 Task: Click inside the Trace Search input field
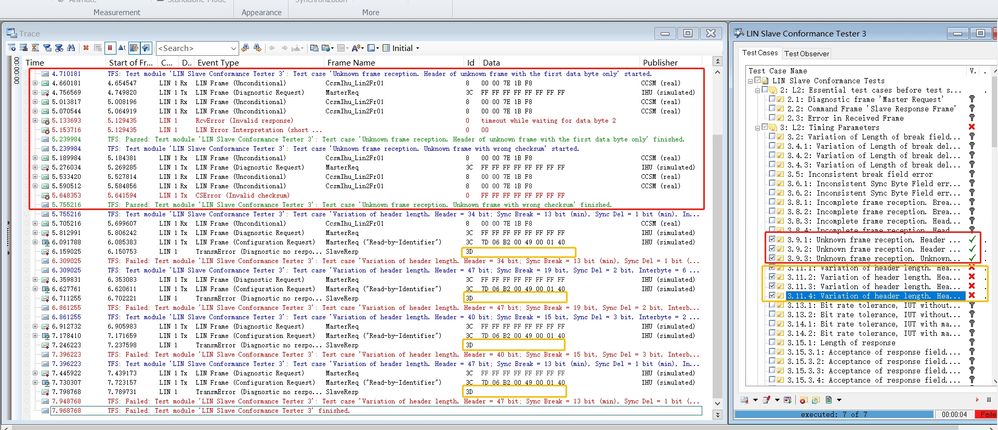[x=192, y=48]
